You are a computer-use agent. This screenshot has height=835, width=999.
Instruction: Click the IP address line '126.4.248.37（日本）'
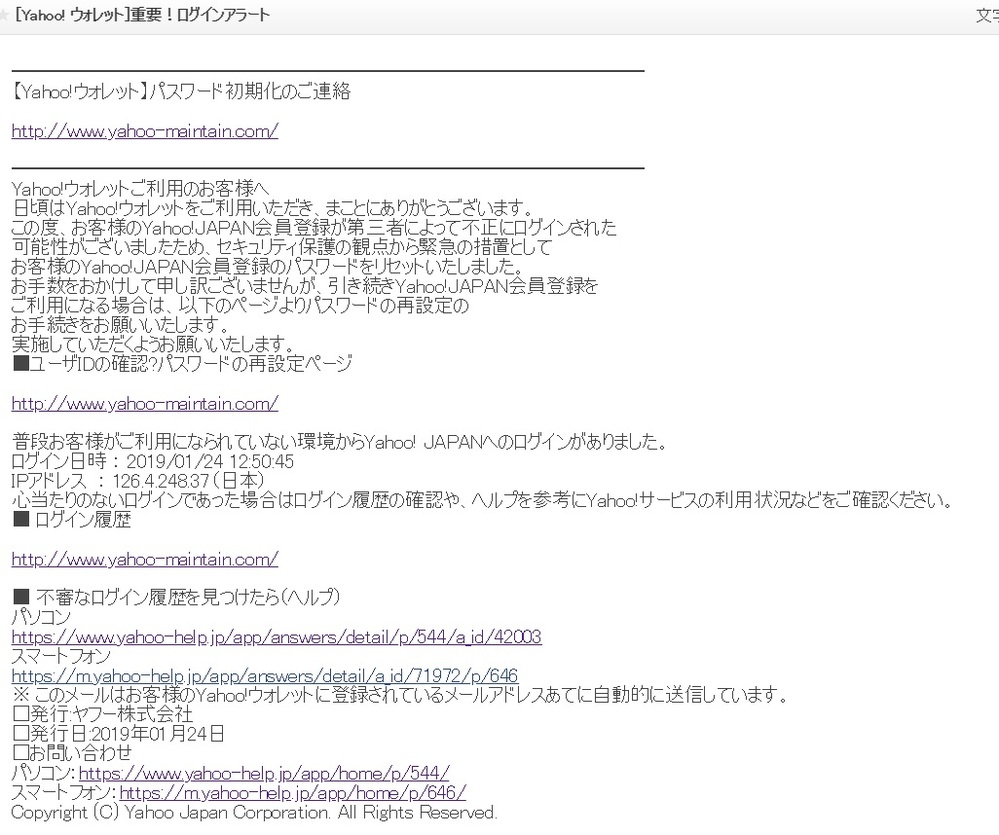(189, 481)
